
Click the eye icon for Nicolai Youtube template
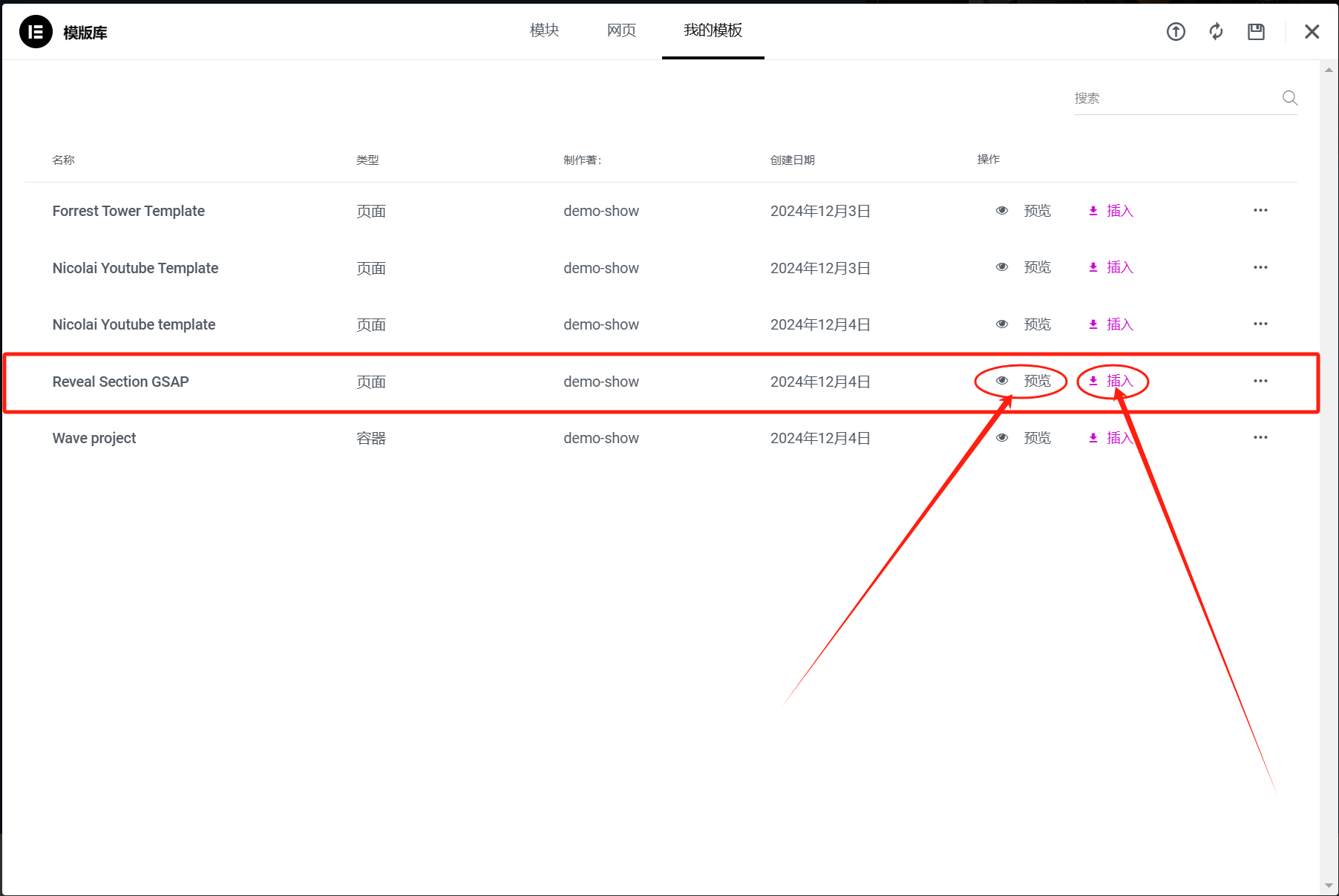1001,324
